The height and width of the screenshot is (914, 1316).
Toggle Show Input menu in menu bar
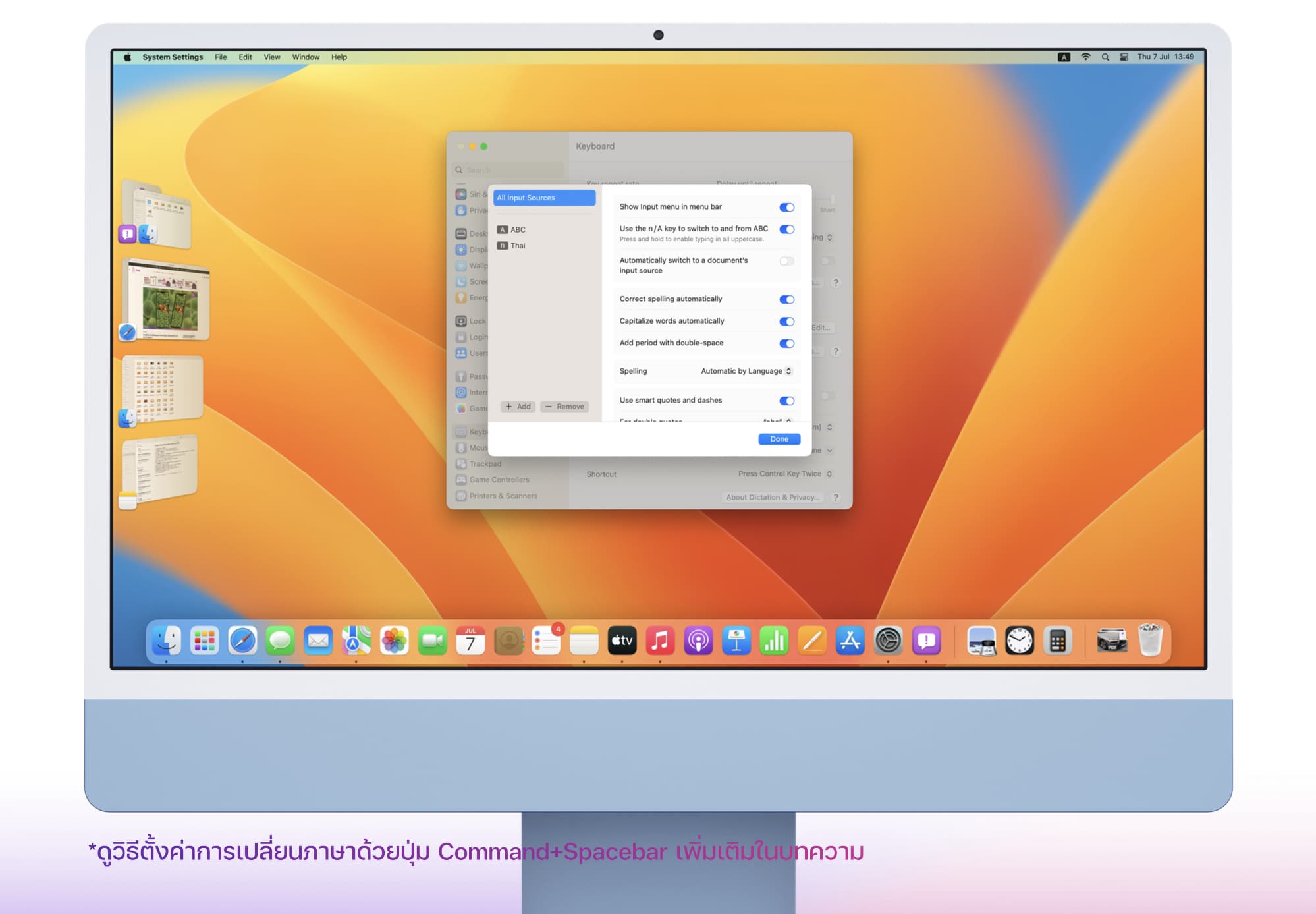786,207
